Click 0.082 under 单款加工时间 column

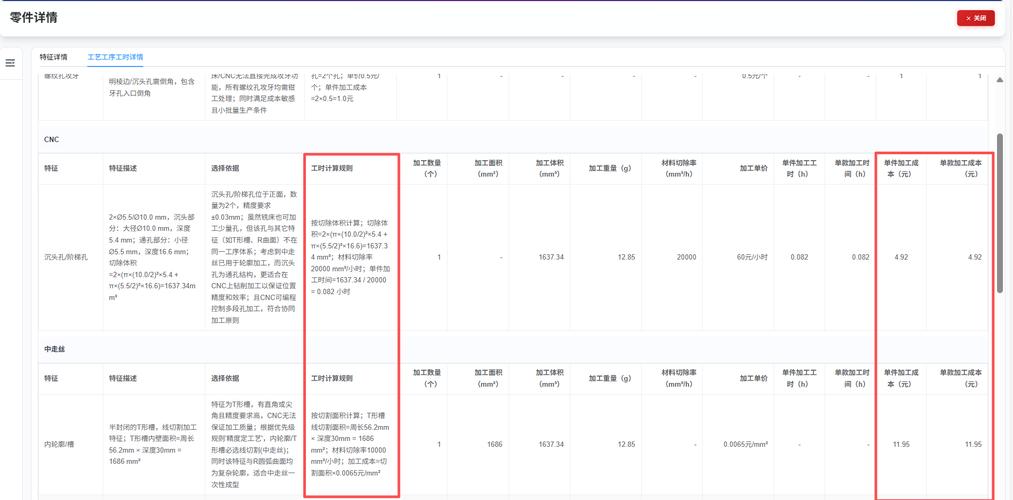[861, 257]
